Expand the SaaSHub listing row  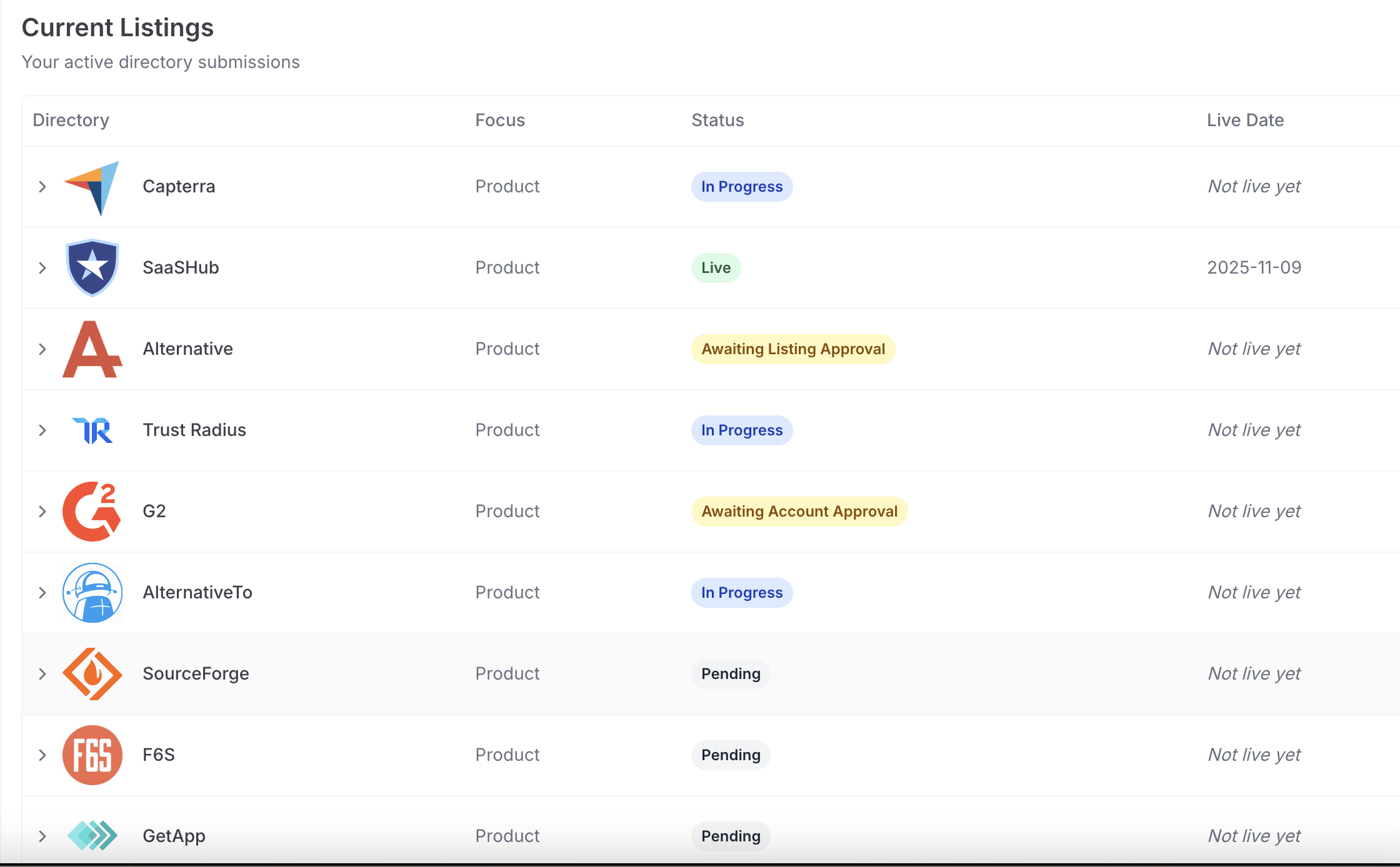[42, 268]
